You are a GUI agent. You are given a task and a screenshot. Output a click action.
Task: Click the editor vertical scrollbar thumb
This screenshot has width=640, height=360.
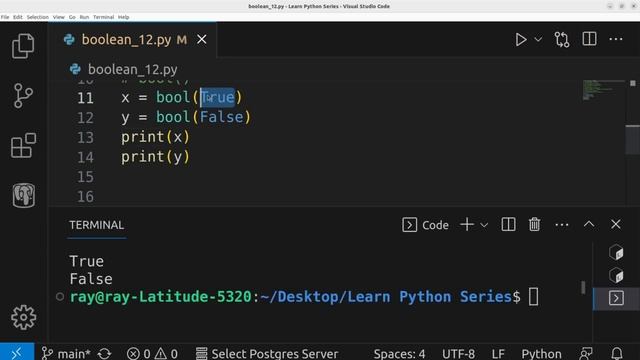(633, 140)
